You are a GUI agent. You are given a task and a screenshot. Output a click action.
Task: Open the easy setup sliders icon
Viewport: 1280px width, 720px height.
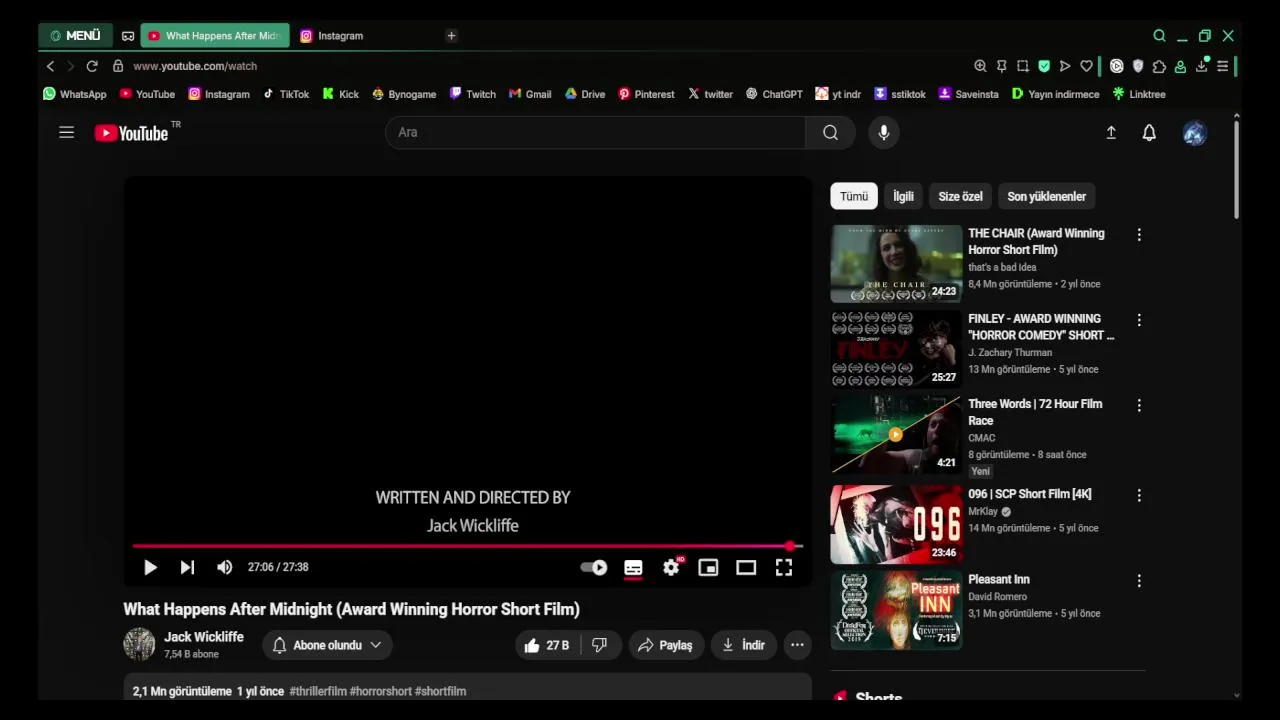point(1222,66)
